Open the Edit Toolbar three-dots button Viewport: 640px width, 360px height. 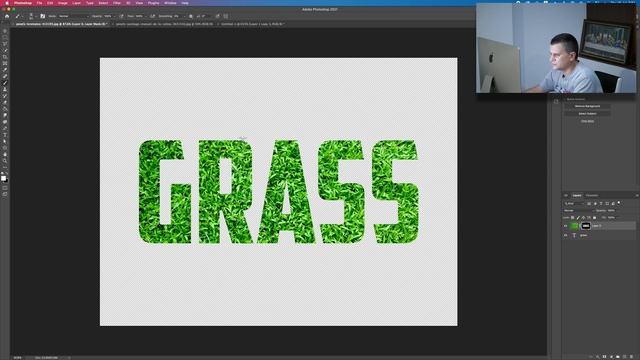(x=5, y=167)
